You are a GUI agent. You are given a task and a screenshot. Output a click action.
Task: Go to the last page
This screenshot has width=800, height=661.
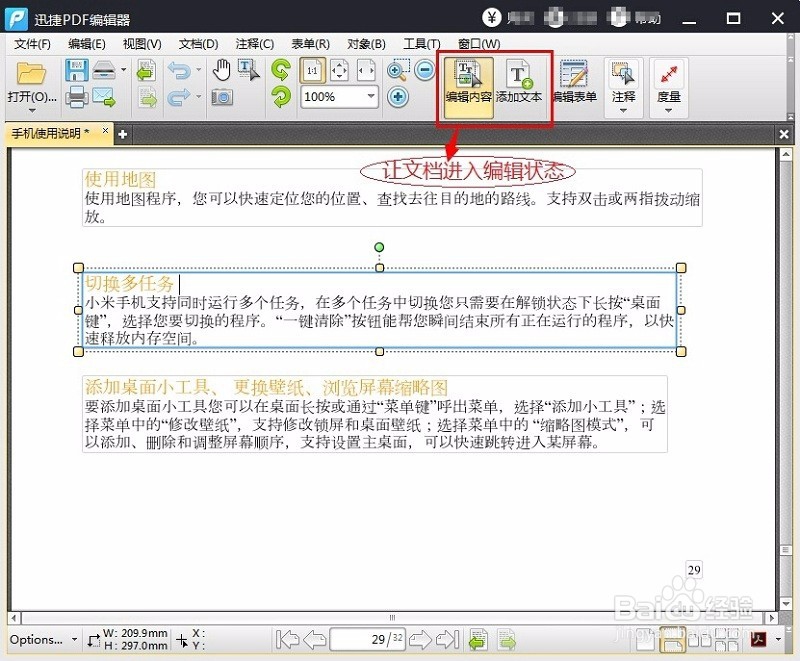(x=448, y=639)
